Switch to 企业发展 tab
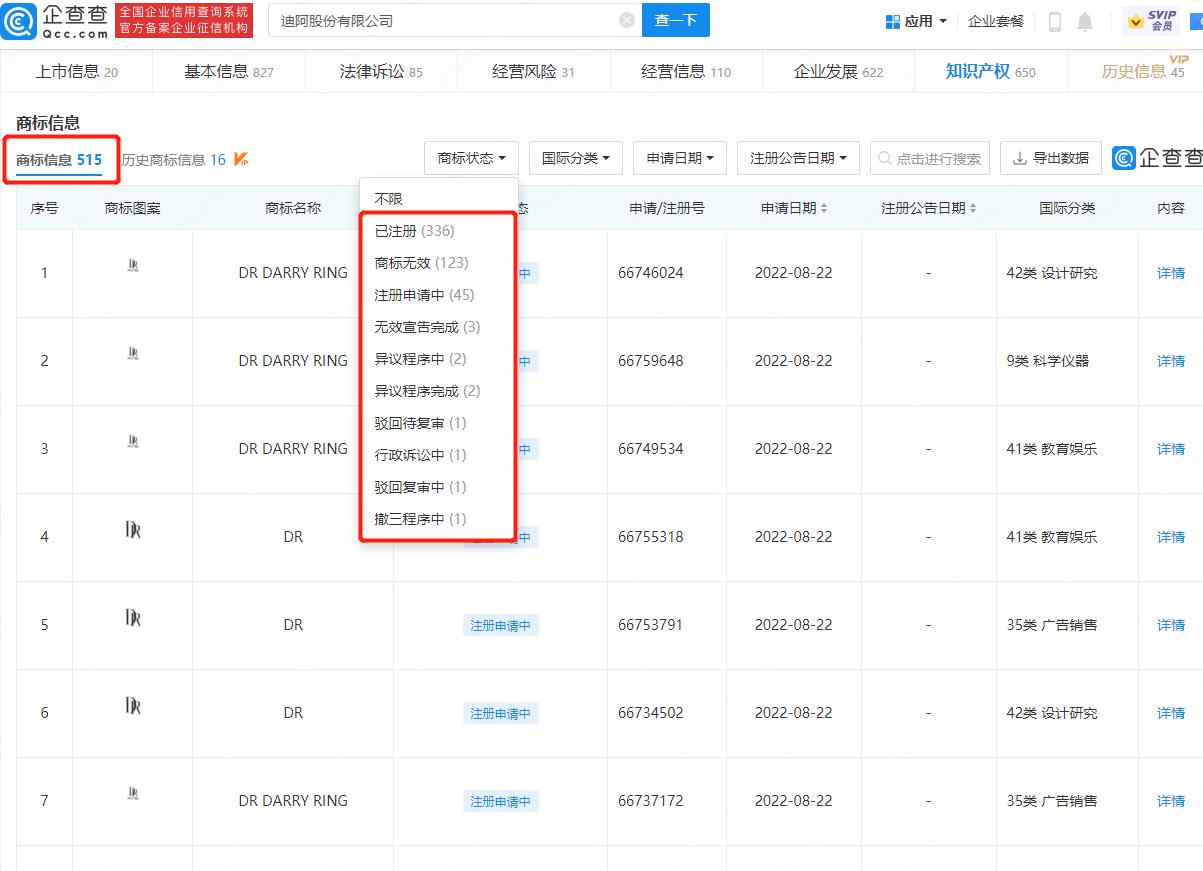Screen dimensions: 1203x871 point(838,72)
